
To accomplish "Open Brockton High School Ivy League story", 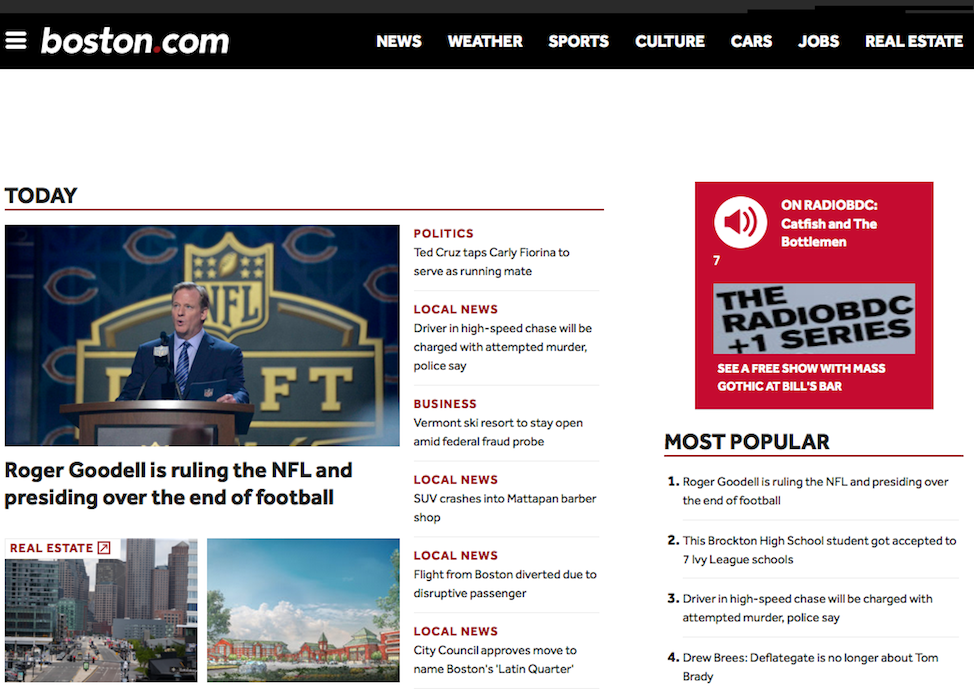I will [x=819, y=550].
